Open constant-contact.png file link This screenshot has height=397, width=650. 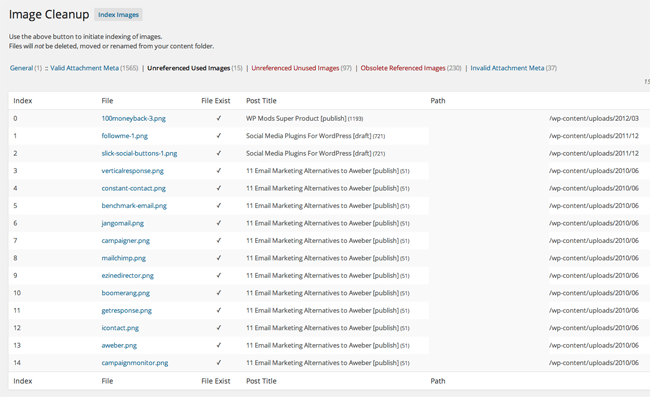click(x=133, y=188)
